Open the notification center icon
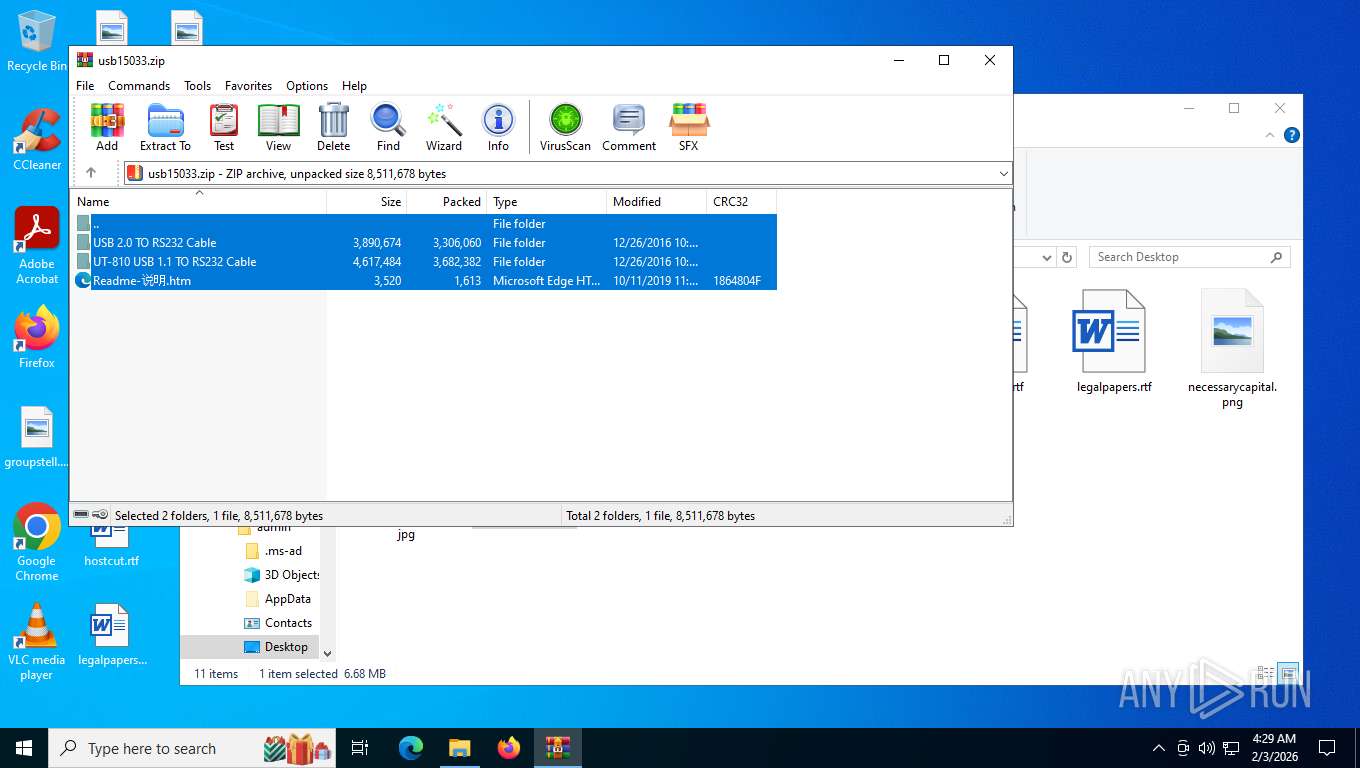The height and width of the screenshot is (768, 1360). [x=1327, y=748]
